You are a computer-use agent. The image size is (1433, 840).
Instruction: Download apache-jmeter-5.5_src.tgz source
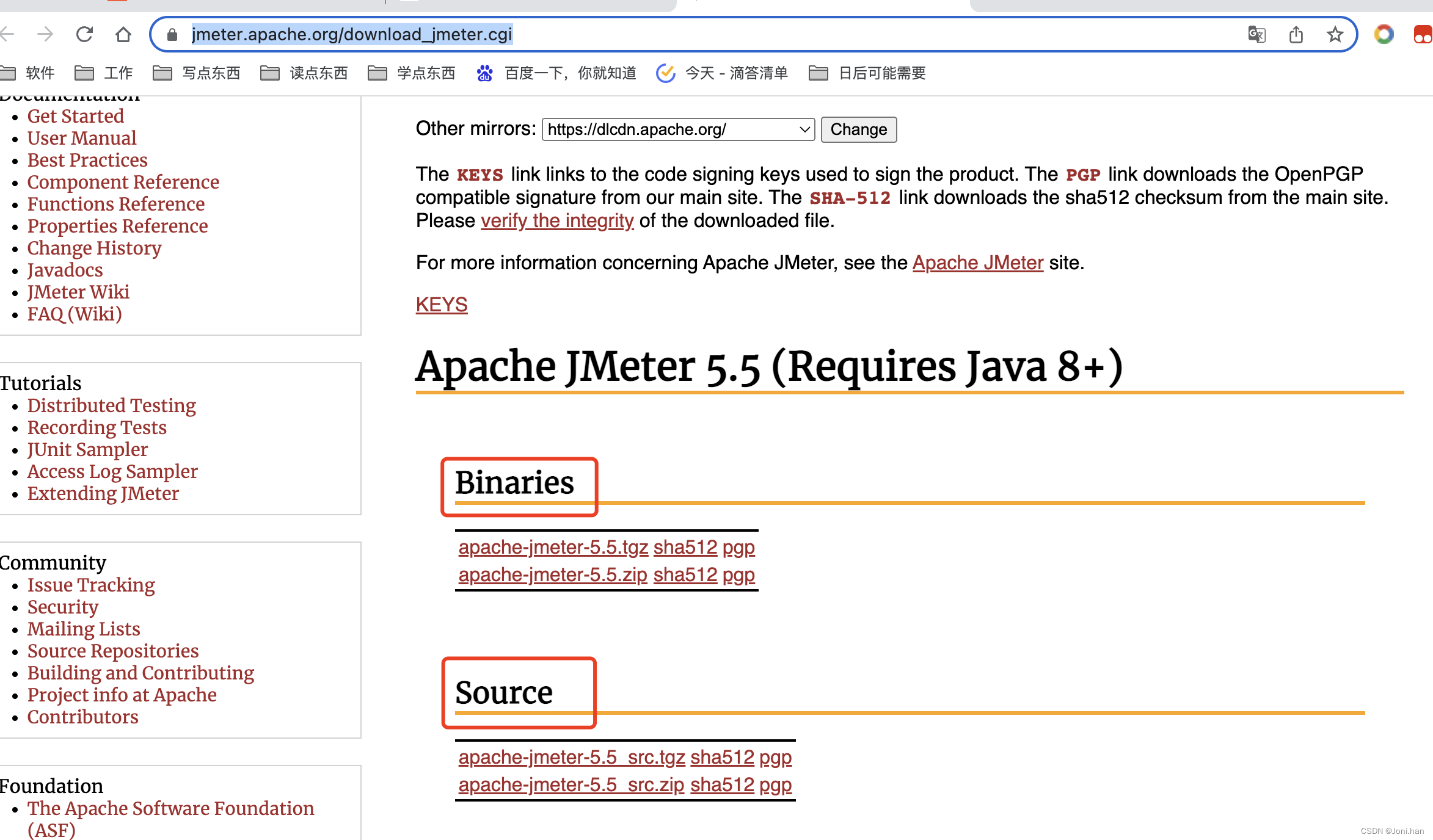coord(572,757)
